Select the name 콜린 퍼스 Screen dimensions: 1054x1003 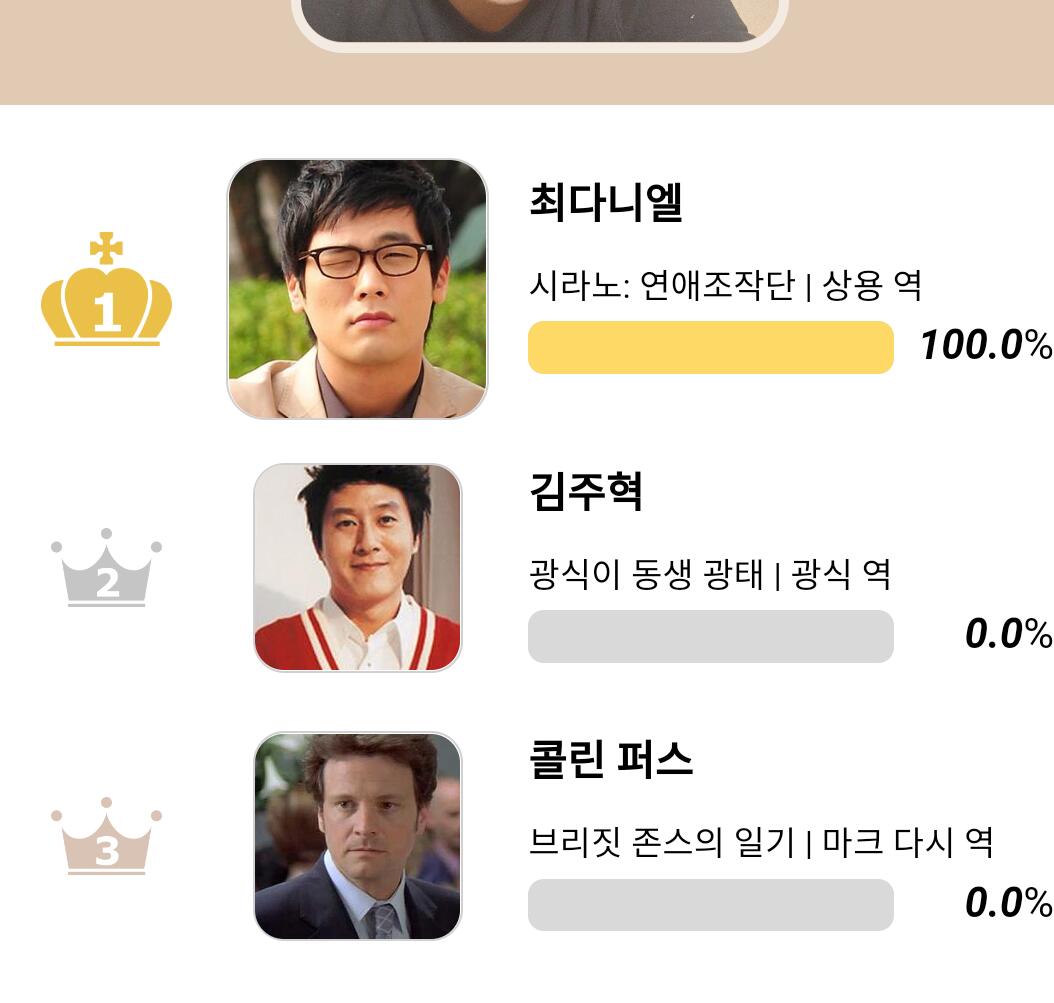610,761
